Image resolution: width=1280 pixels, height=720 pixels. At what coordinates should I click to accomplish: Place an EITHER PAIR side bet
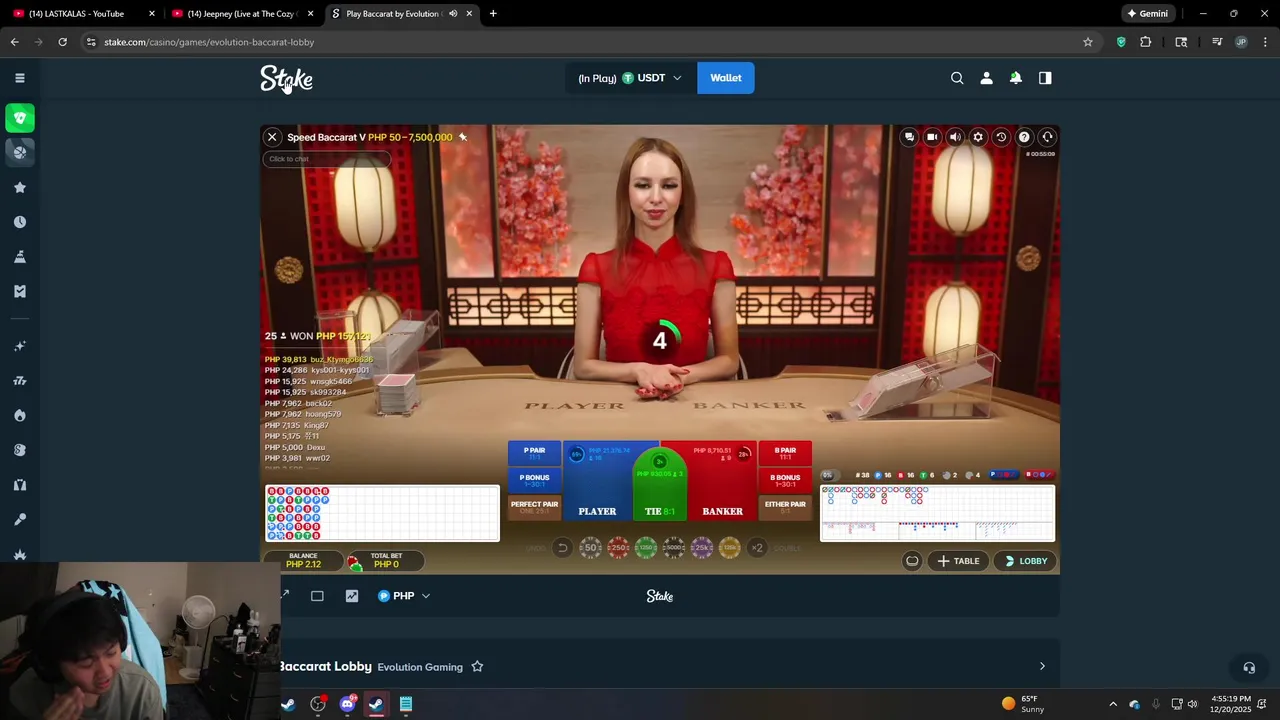(785, 507)
